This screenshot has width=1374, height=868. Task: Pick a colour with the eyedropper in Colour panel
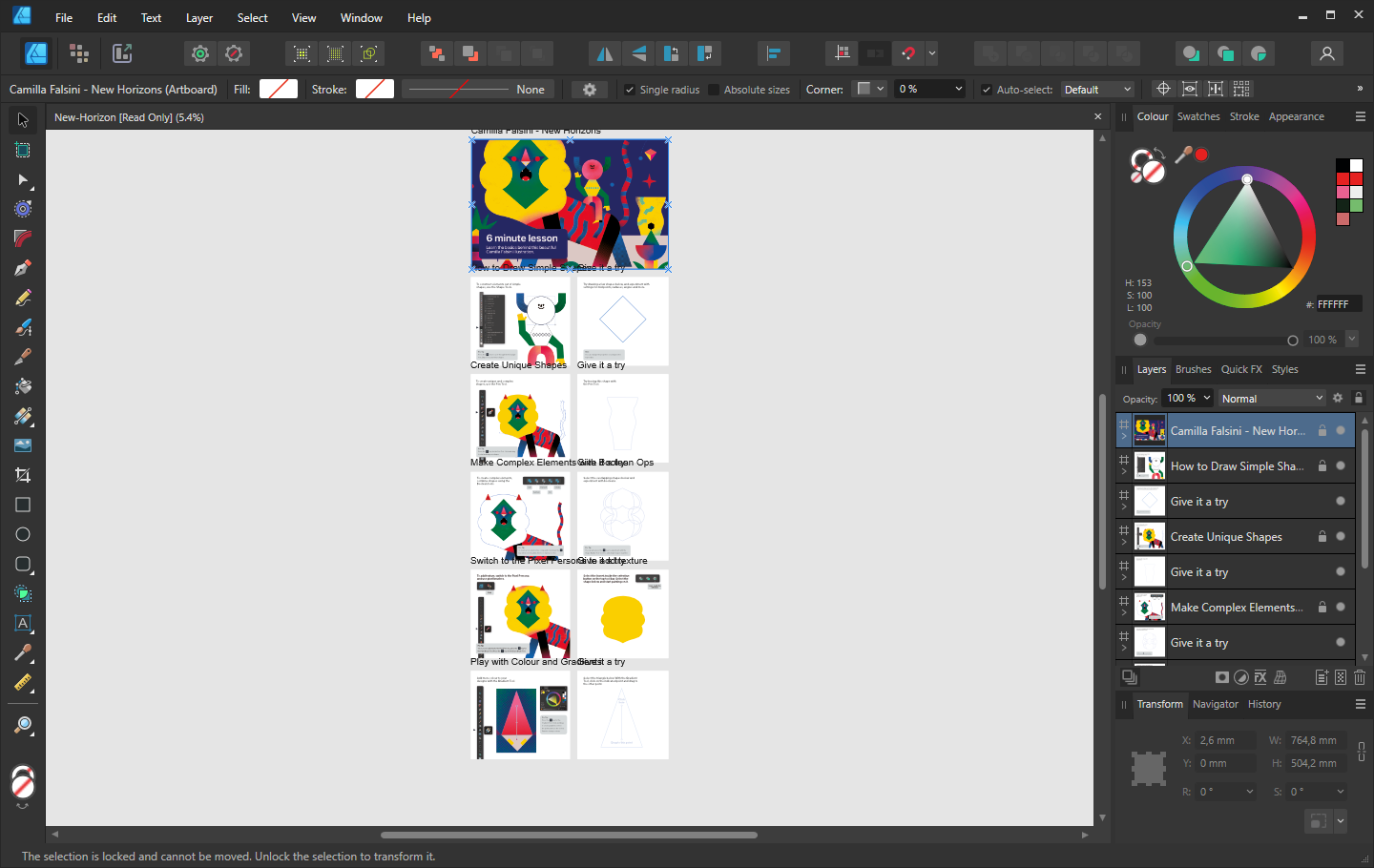[1183, 155]
